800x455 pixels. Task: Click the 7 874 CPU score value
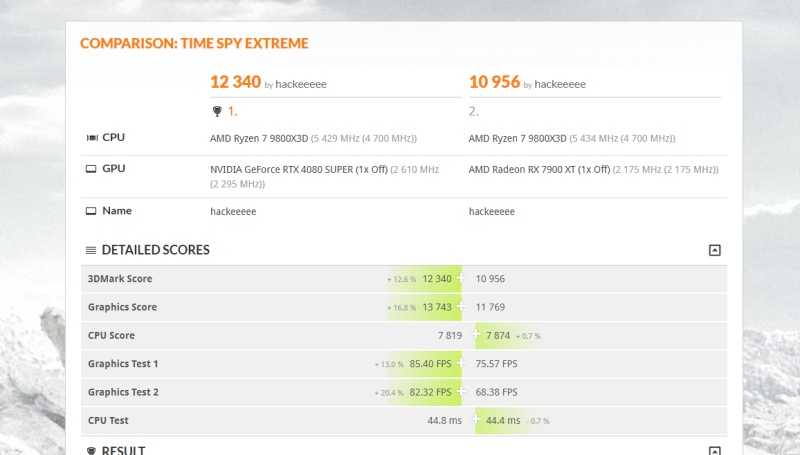pos(498,336)
